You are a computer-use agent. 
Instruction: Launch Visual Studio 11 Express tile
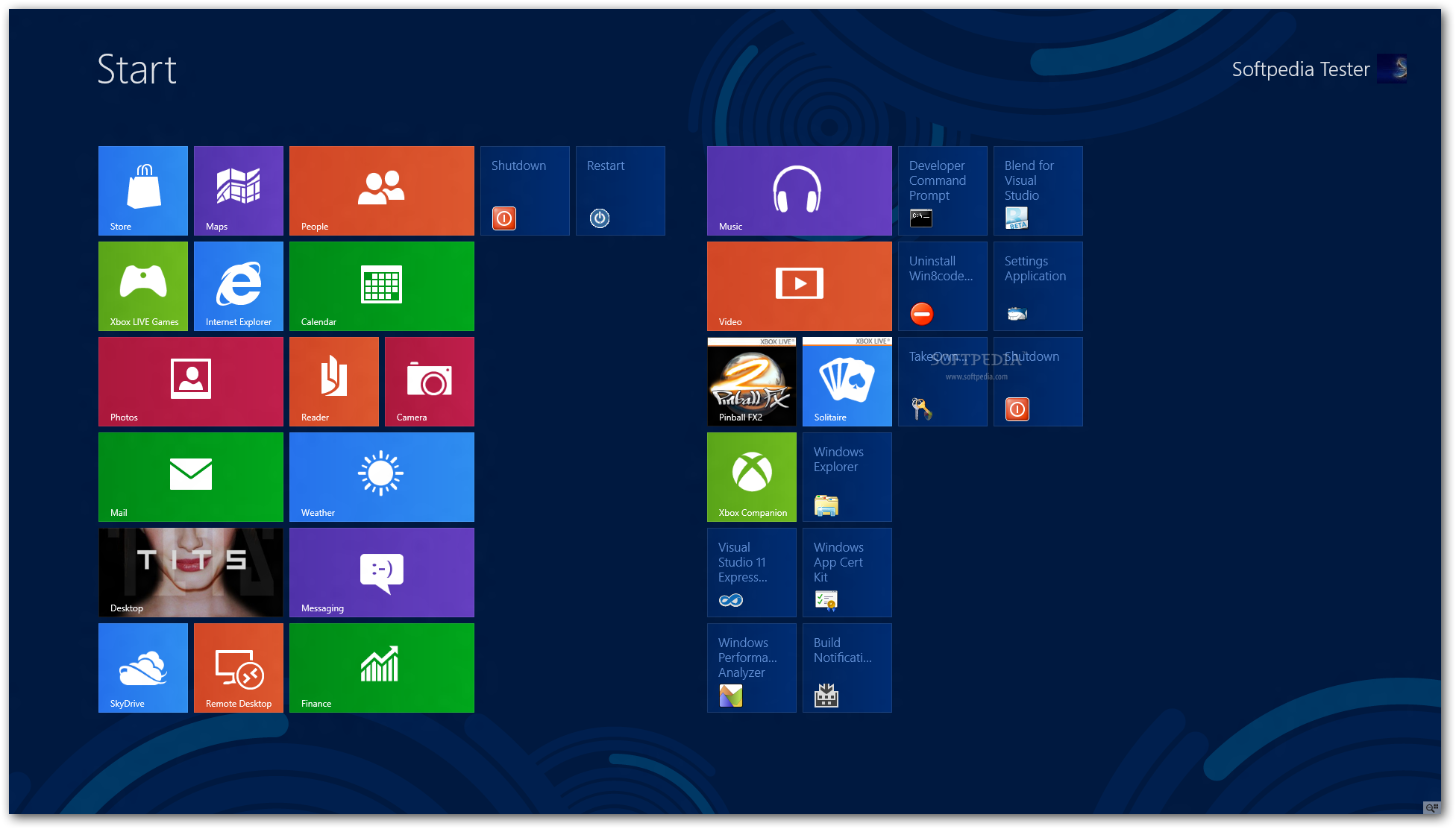pos(752,573)
